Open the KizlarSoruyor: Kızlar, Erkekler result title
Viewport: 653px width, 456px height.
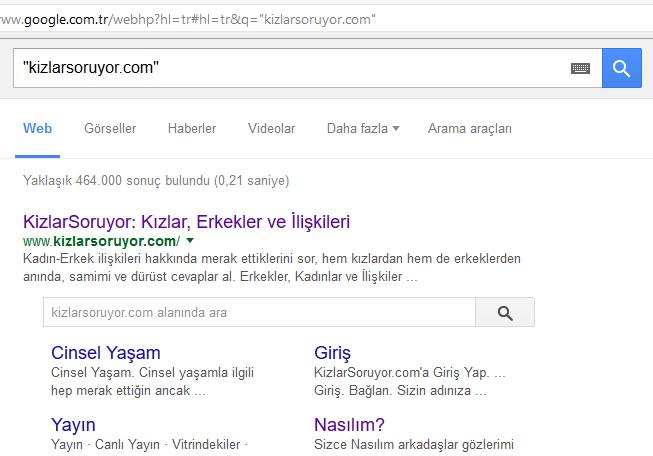tap(187, 221)
